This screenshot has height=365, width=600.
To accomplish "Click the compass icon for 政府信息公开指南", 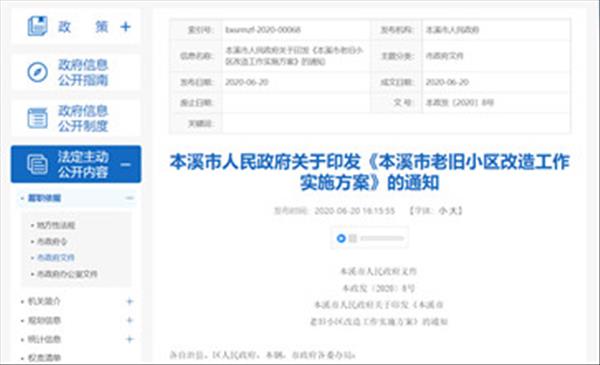I will click(38, 72).
